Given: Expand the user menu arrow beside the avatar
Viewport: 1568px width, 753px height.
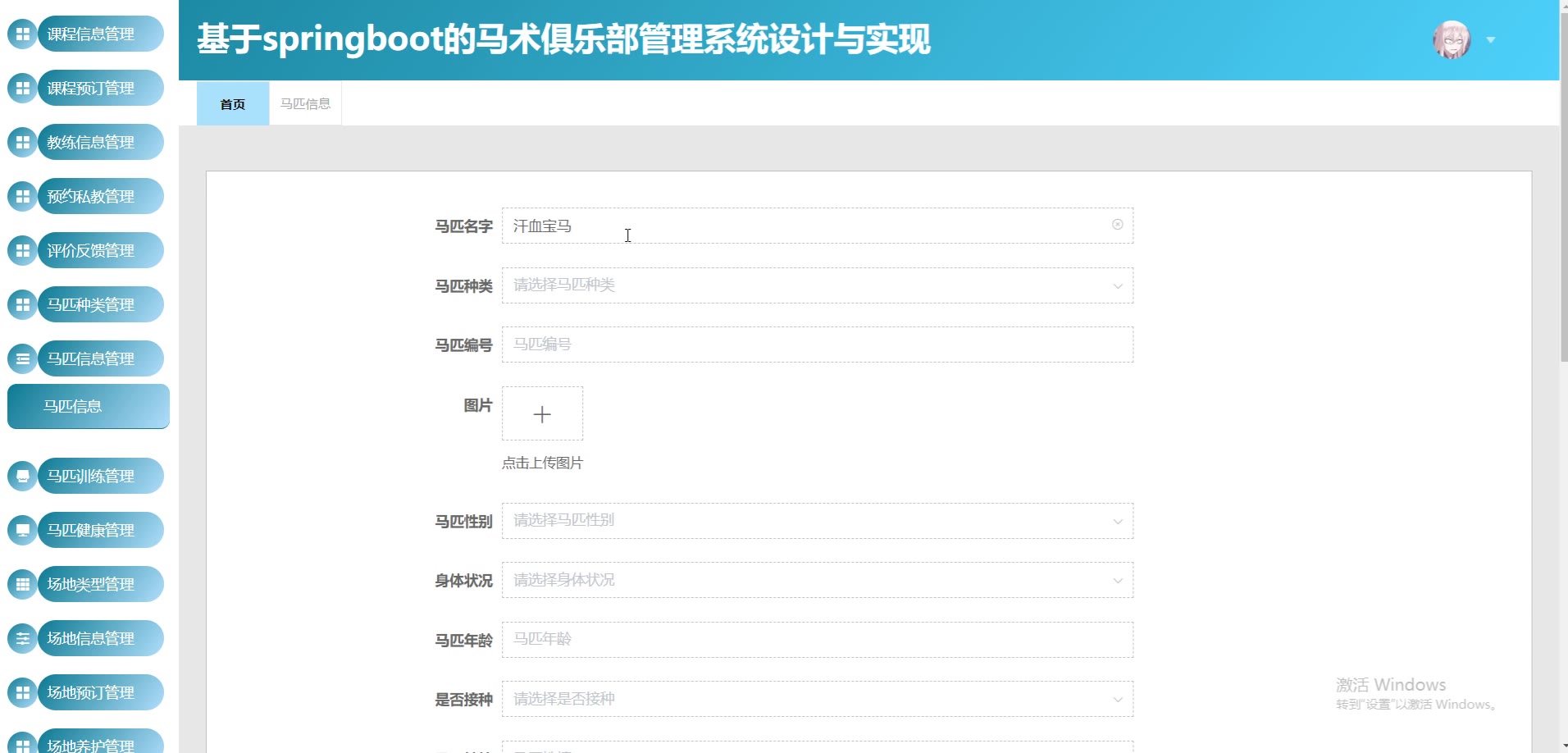Looking at the screenshot, I should [x=1491, y=40].
